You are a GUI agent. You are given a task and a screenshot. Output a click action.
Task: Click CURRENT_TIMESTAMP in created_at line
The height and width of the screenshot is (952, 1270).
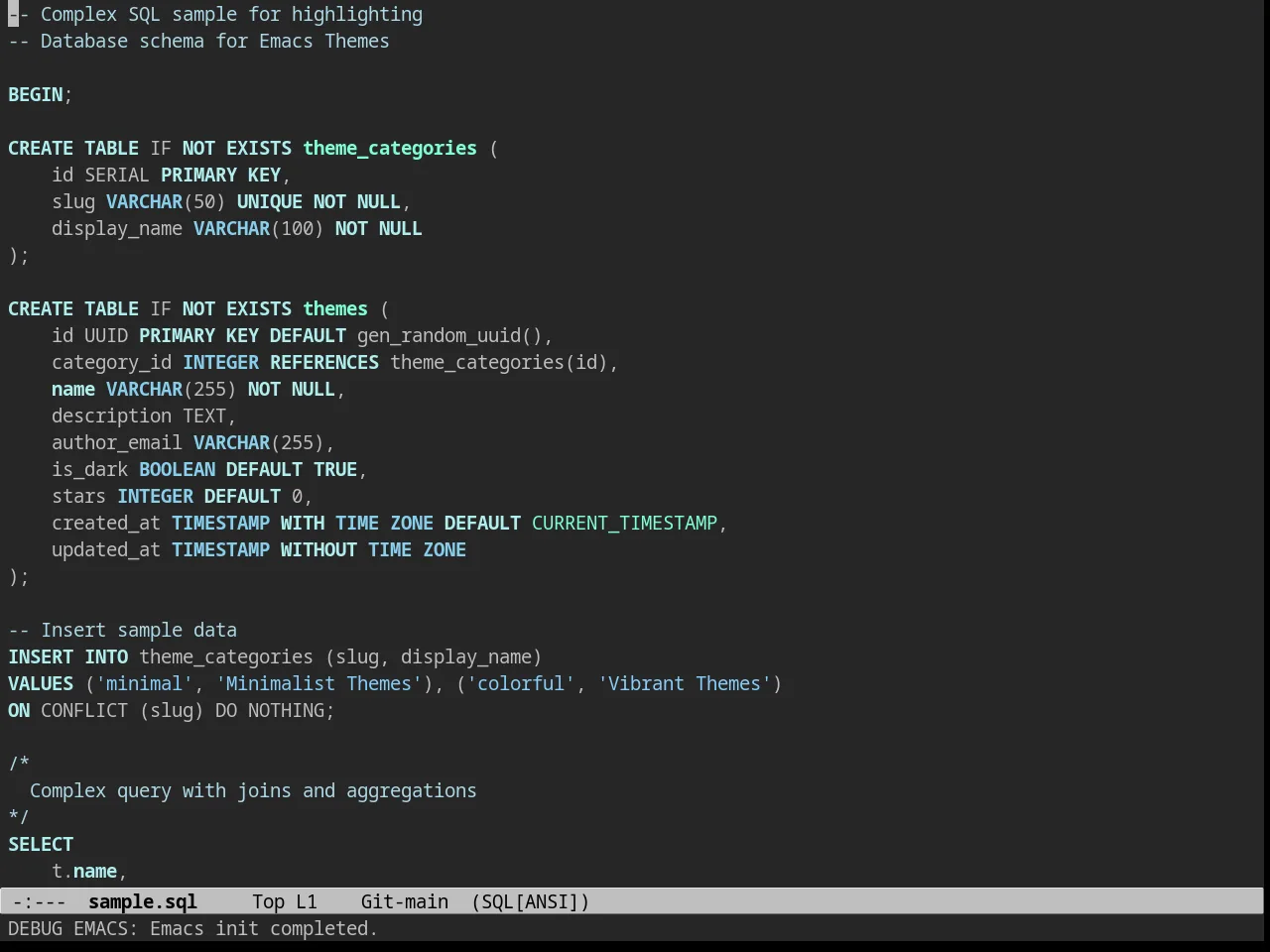[x=624, y=523]
